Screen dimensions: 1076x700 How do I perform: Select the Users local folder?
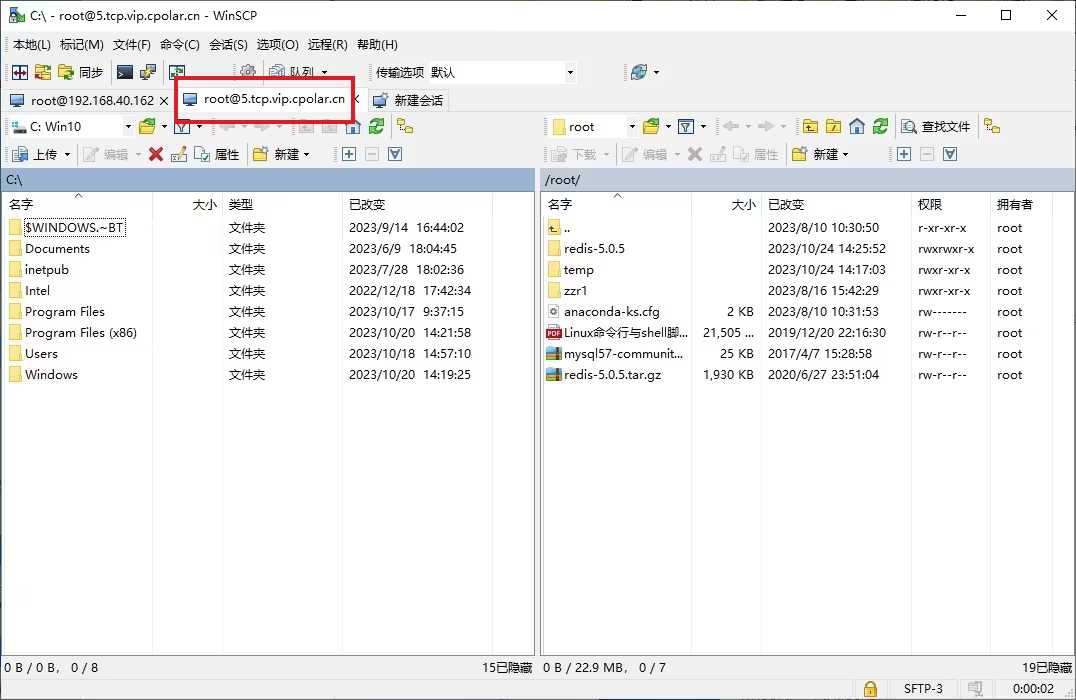click(x=41, y=354)
